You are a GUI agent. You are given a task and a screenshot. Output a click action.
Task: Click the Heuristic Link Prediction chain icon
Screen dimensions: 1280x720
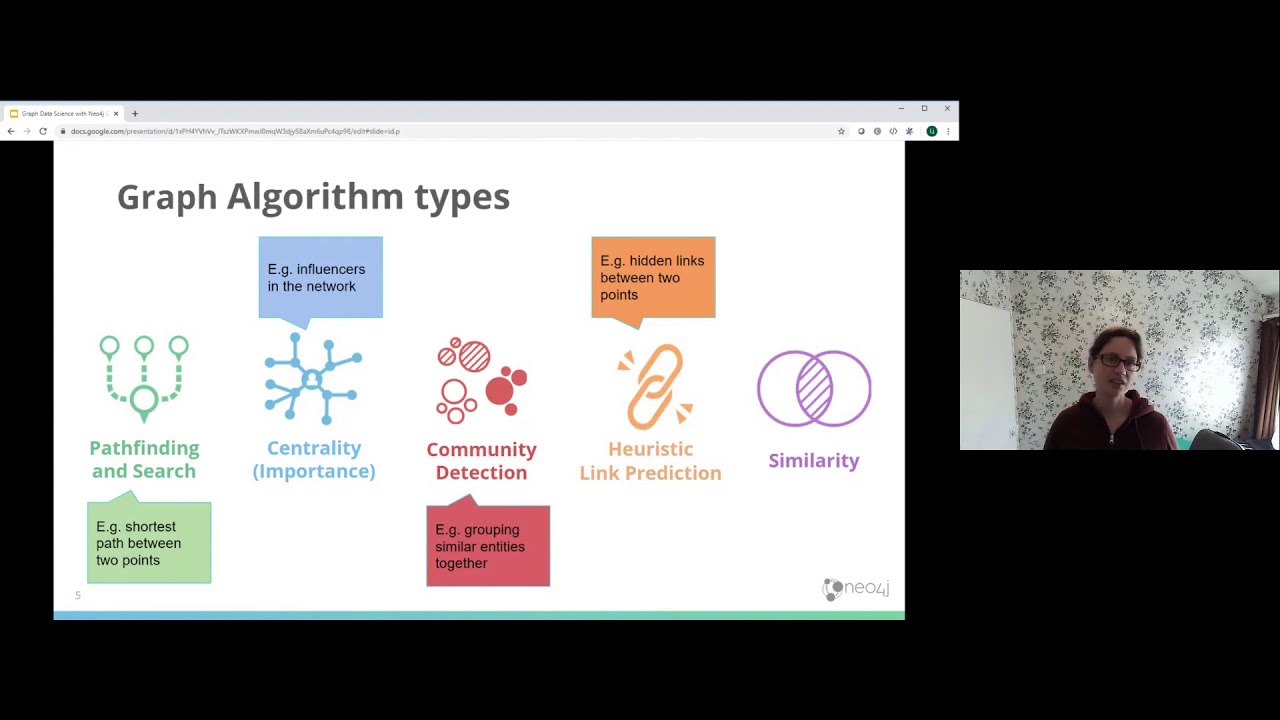click(654, 386)
